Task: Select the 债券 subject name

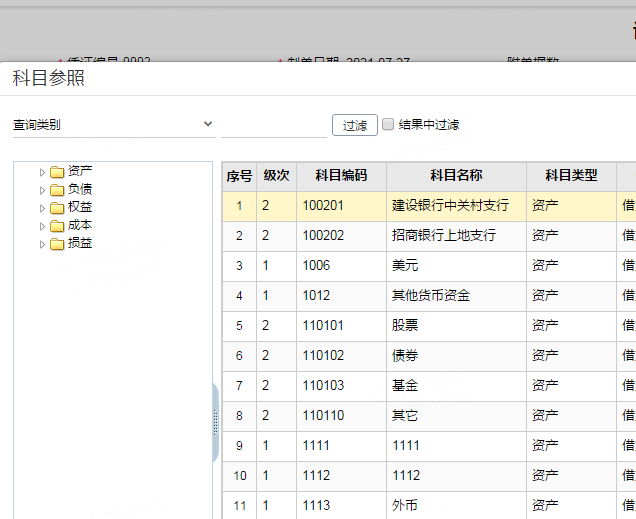Action: [x=405, y=356]
